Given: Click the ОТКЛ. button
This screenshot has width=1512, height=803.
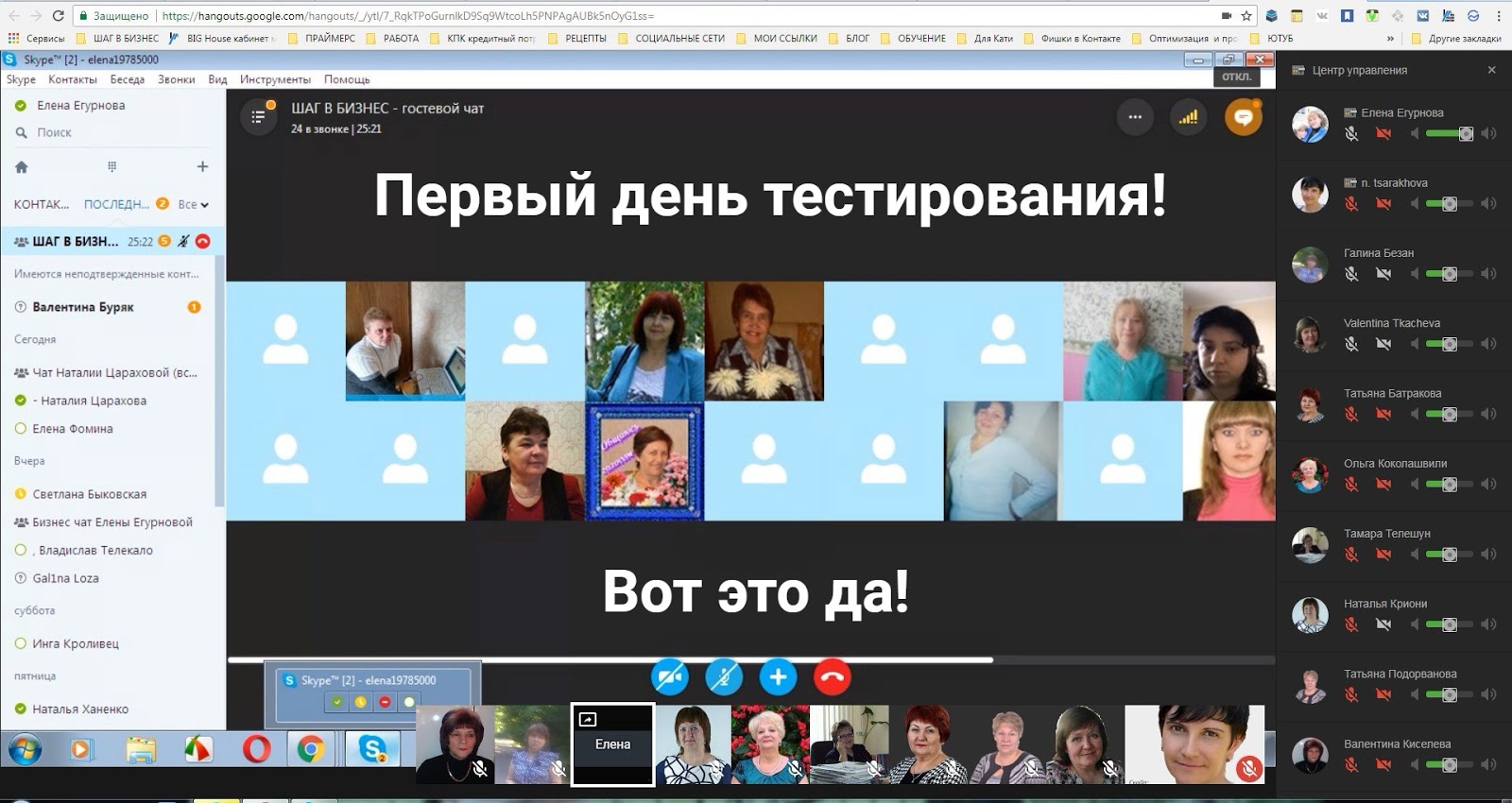Looking at the screenshot, I should click(x=1237, y=77).
